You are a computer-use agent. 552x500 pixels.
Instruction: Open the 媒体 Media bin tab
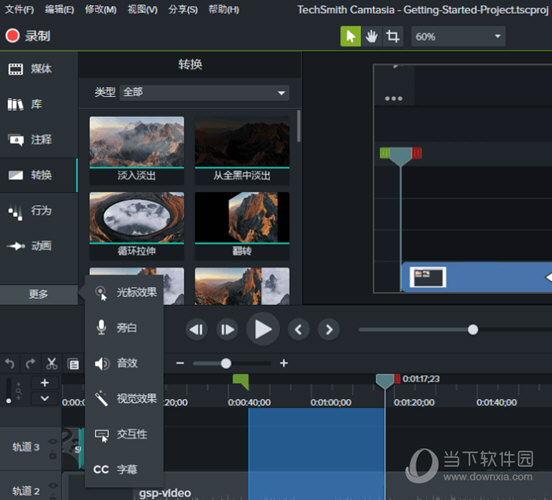coord(38,69)
